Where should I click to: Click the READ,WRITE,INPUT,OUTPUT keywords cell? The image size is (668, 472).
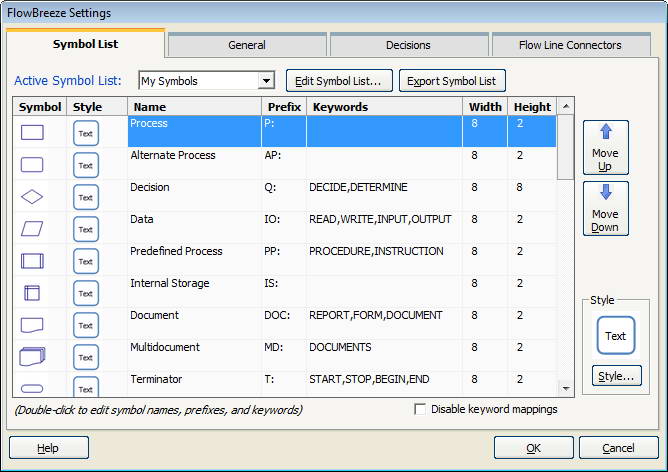tap(384, 227)
